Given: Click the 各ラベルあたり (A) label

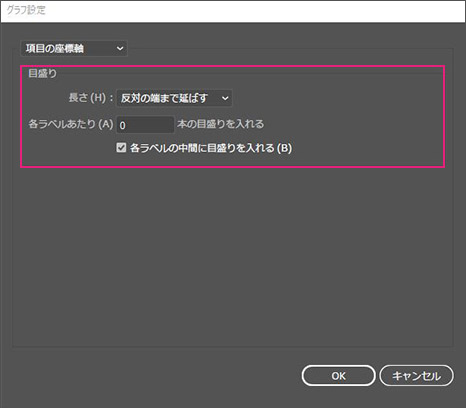Looking at the screenshot, I should [71, 124].
